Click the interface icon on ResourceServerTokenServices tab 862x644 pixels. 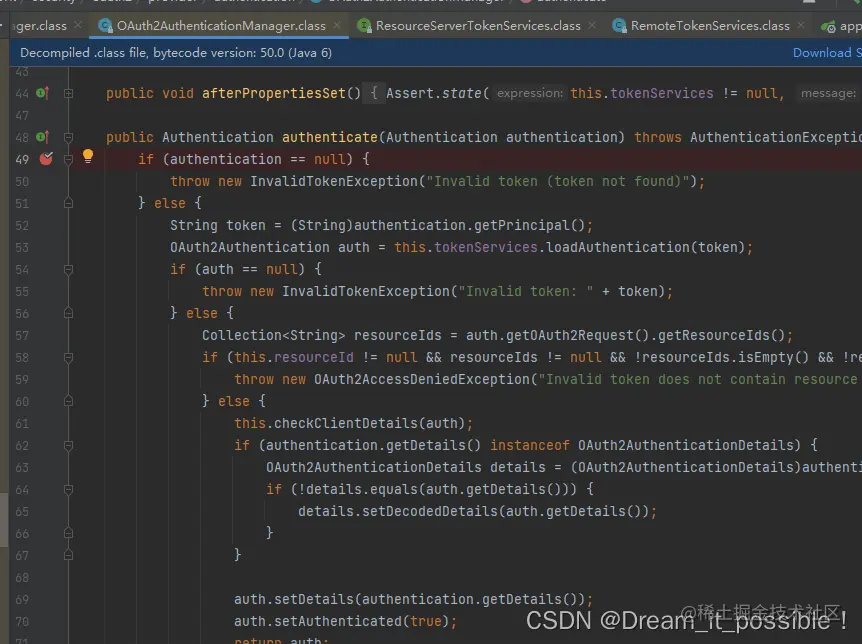point(364,26)
